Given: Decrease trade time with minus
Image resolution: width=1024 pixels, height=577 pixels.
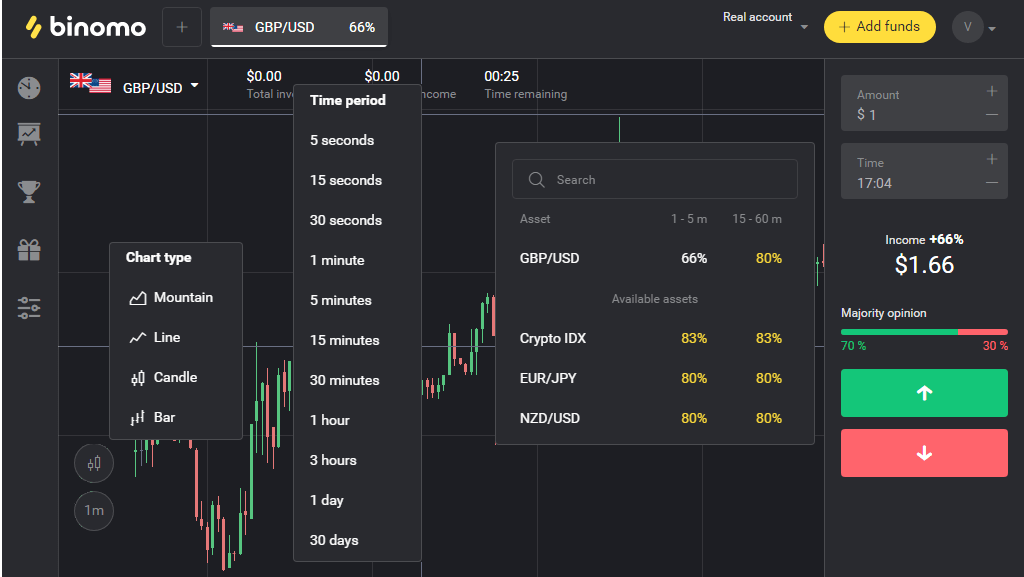Looking at the screenshot, I should point(991,183).
